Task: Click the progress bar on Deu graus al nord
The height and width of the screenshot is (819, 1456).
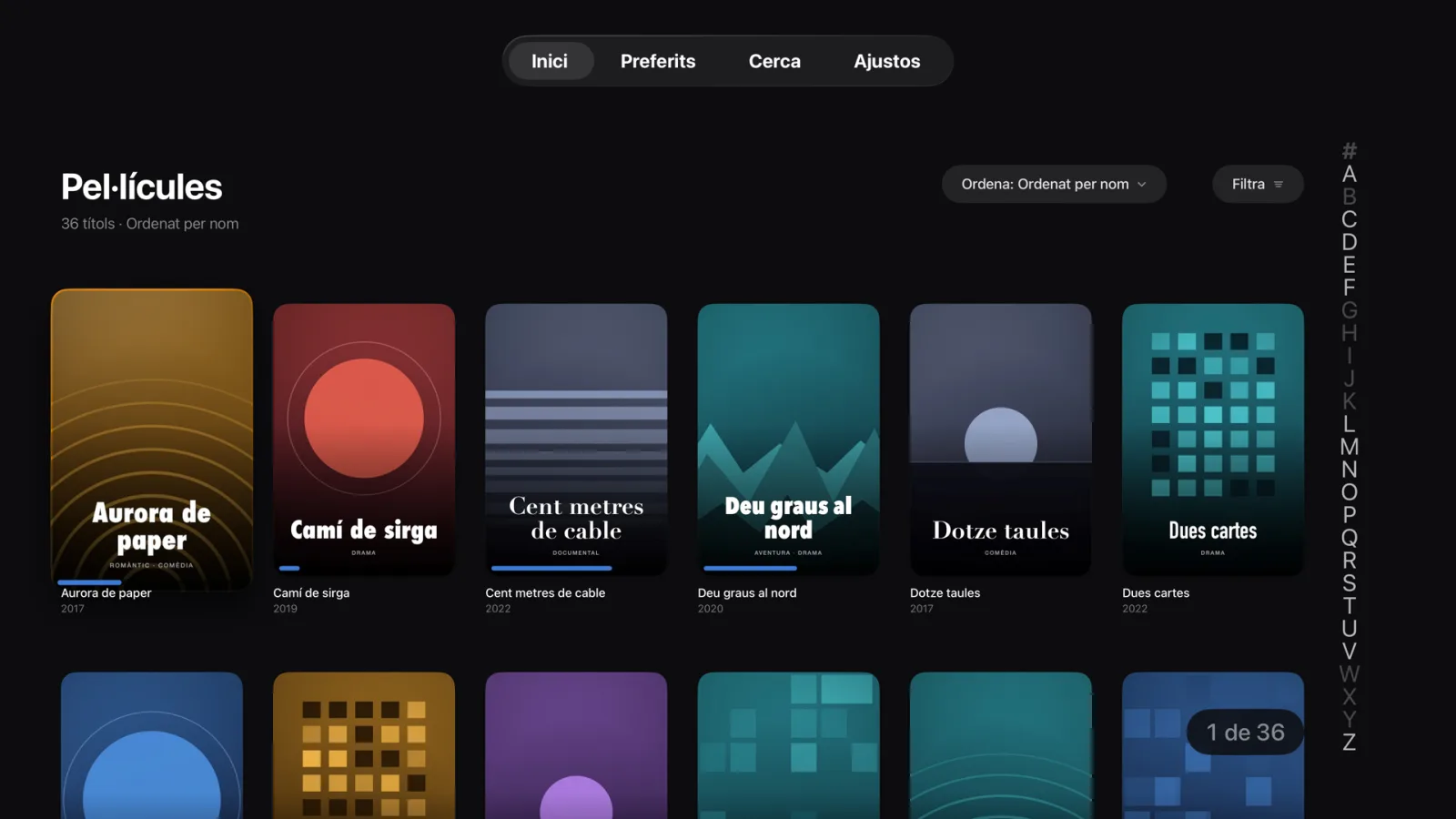Action: tap(750, 568)
